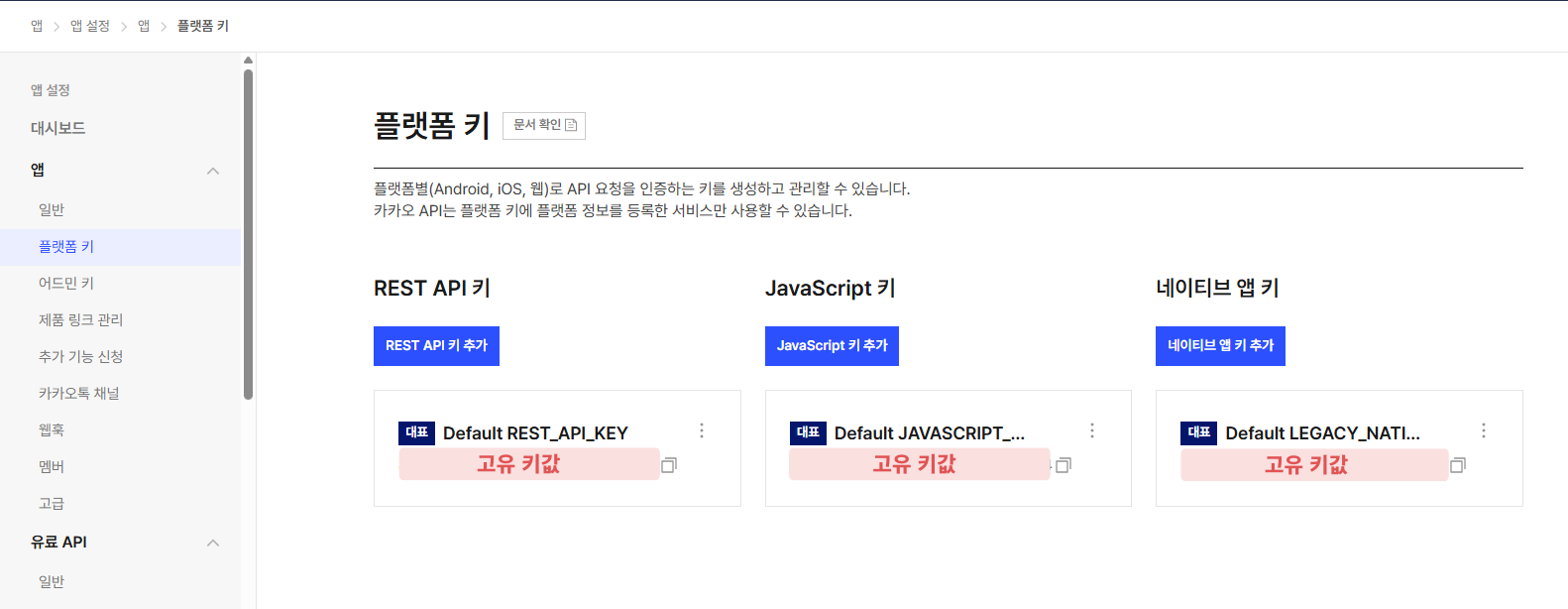Viewport: 1568px width, 609px height.
Task: Click the 앱 breadcrumb before 플랫폼 키
Action: coord(144,26)
